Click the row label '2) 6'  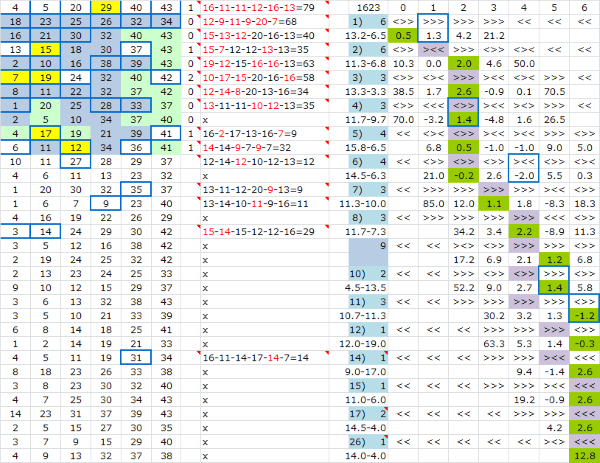(x=368, y=49)
